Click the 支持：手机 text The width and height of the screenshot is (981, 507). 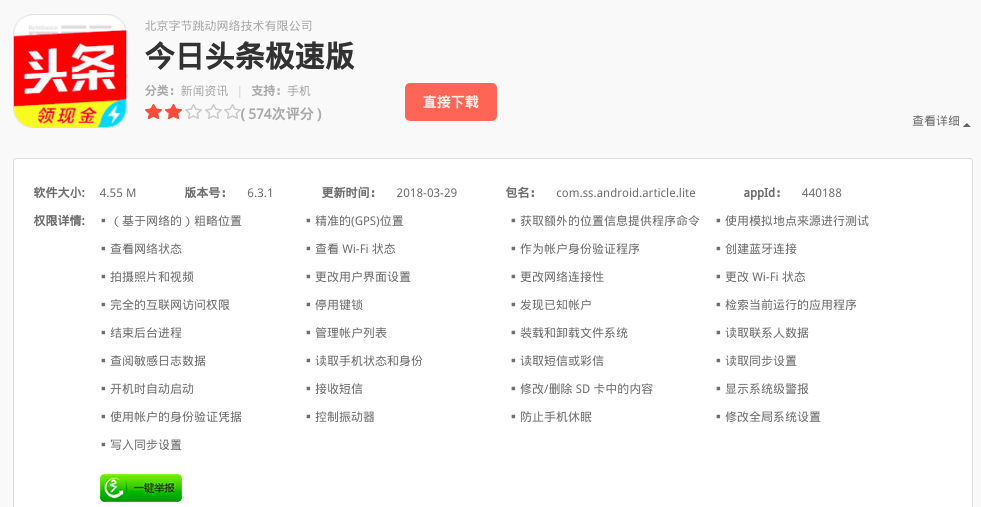(280, 91)
